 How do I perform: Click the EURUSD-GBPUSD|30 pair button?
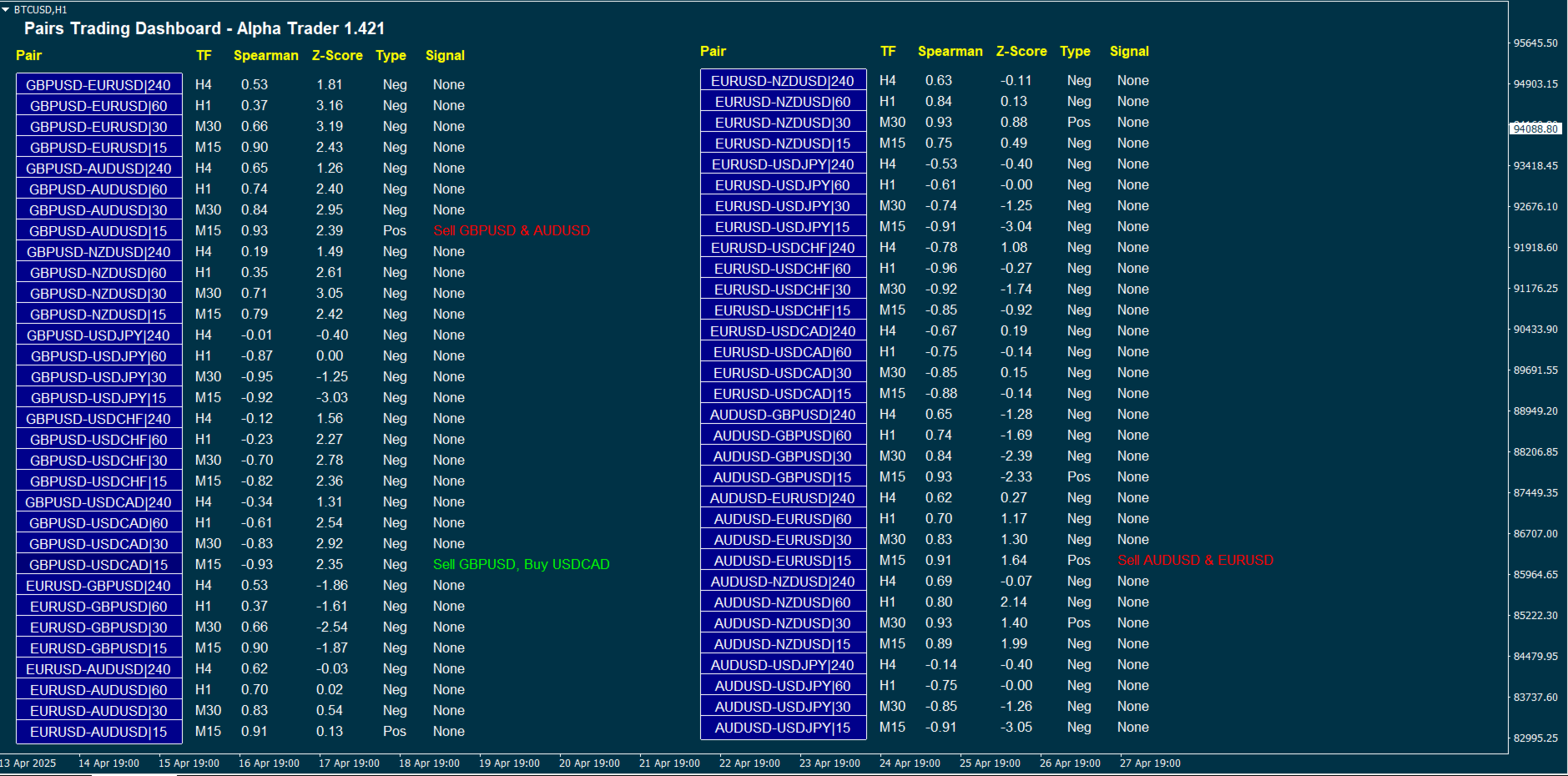tap(99, 627)
